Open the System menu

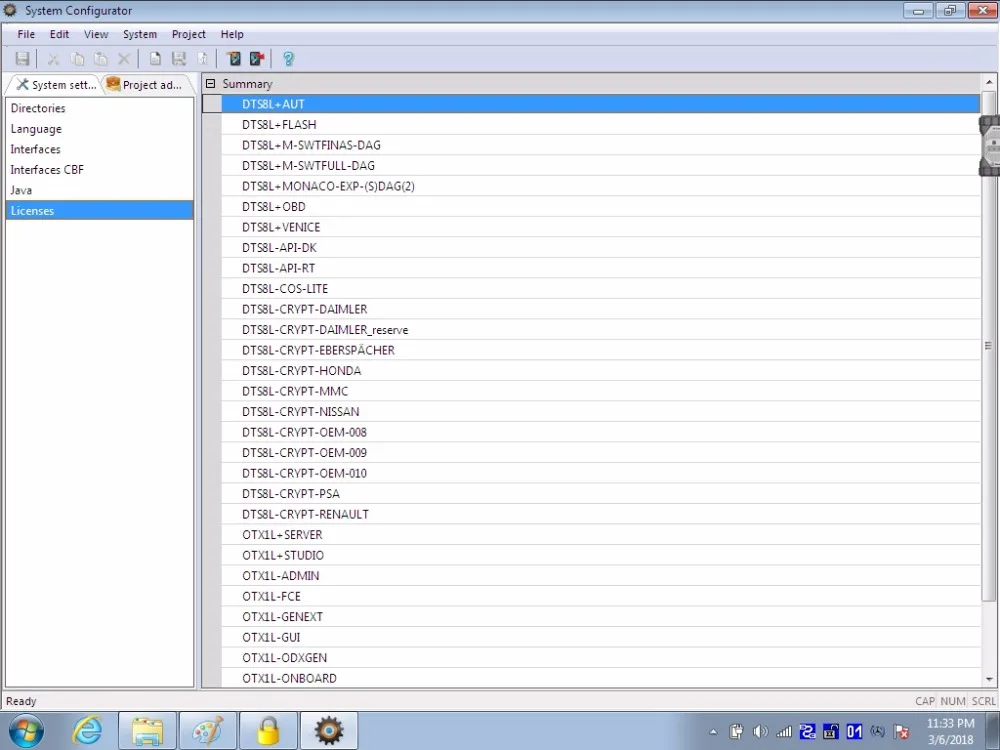(140, 34)
